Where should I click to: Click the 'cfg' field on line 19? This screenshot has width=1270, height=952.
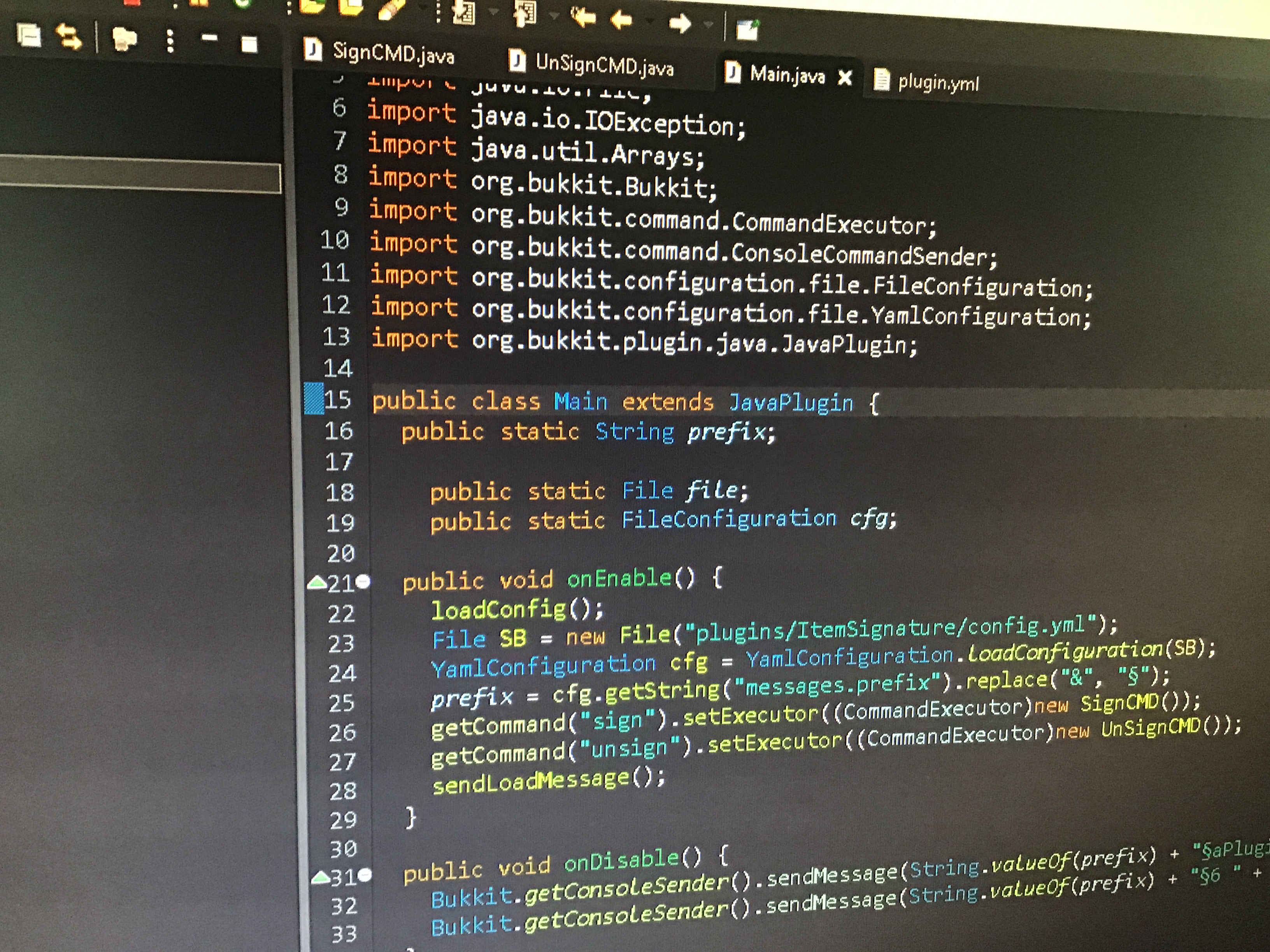868,519
